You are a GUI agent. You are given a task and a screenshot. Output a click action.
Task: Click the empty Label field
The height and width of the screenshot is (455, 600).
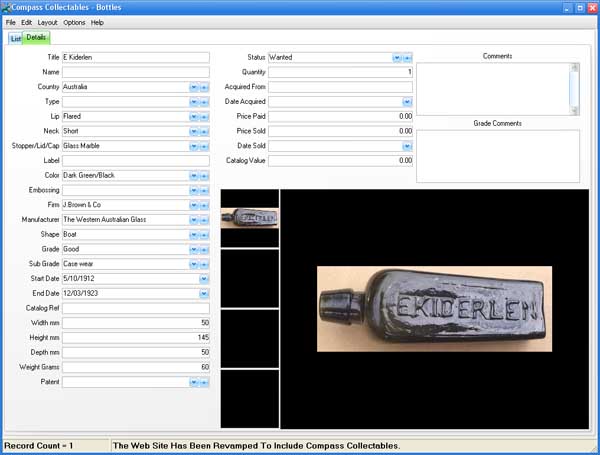[x=136, y=161]
